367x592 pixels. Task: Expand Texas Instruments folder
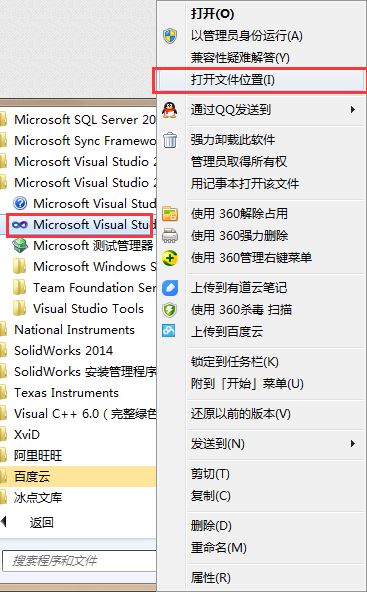(78, 393)
